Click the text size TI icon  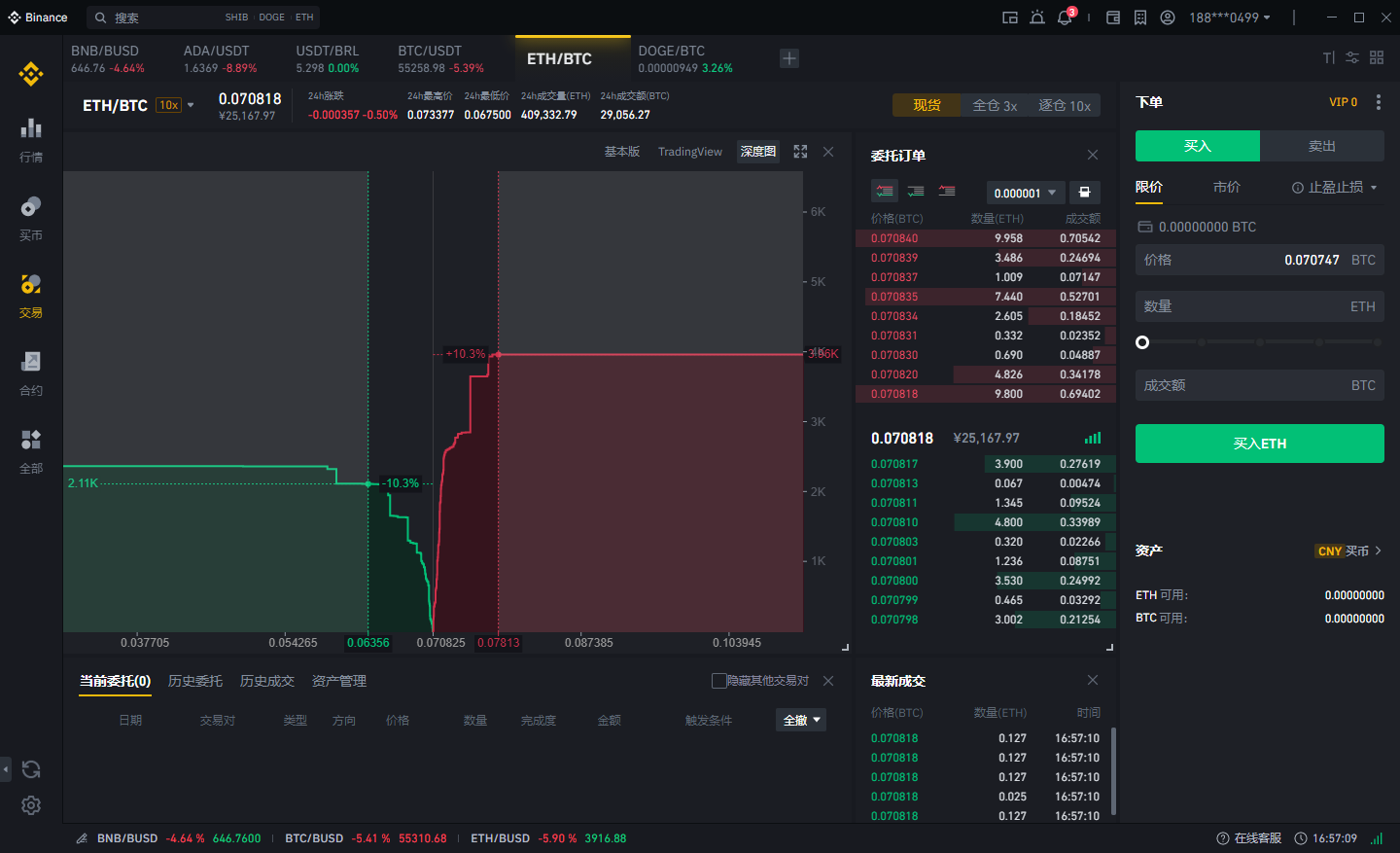tap(1328, 58)
